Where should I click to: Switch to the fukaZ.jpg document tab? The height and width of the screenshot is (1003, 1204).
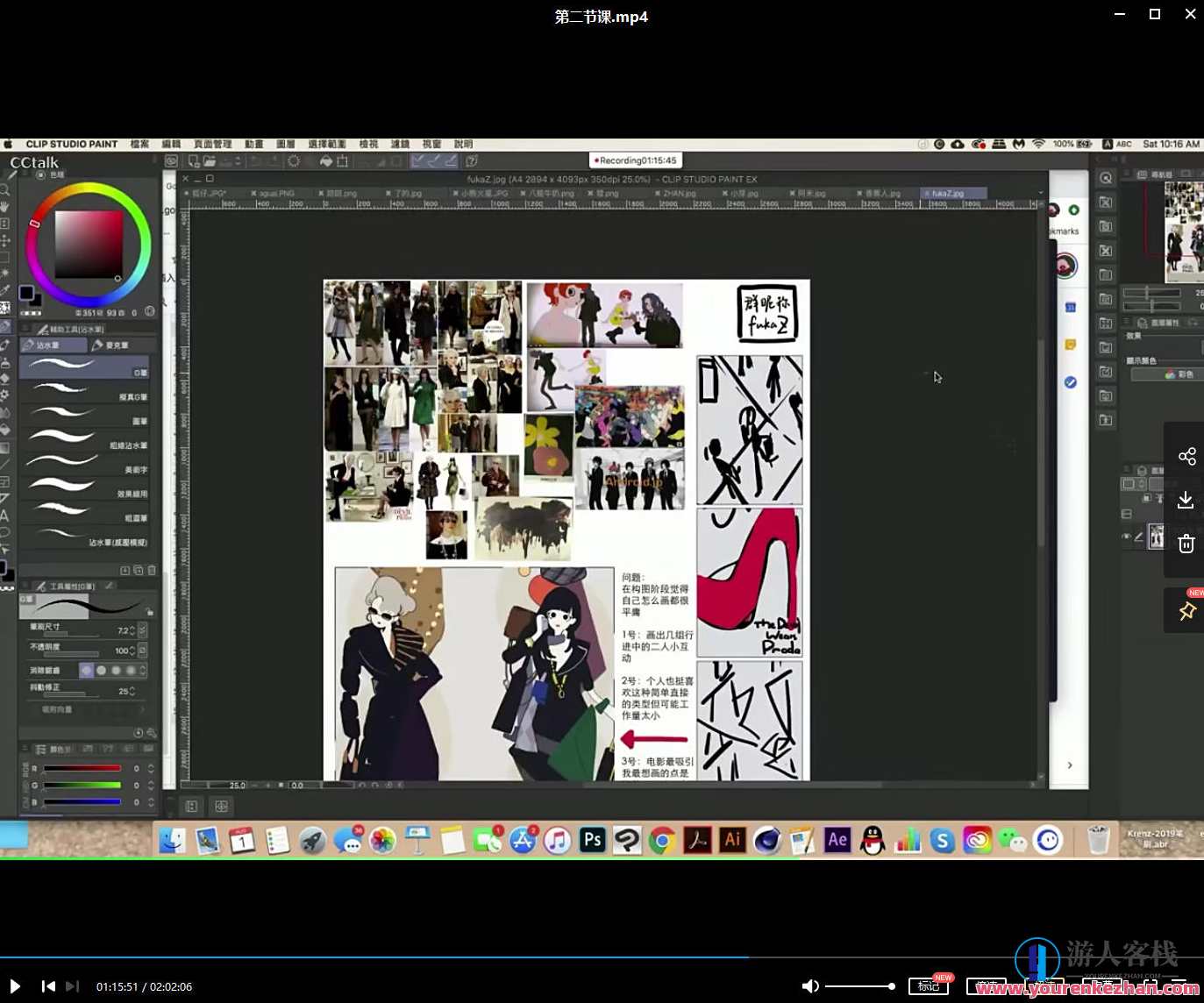[x=947, y=193]
